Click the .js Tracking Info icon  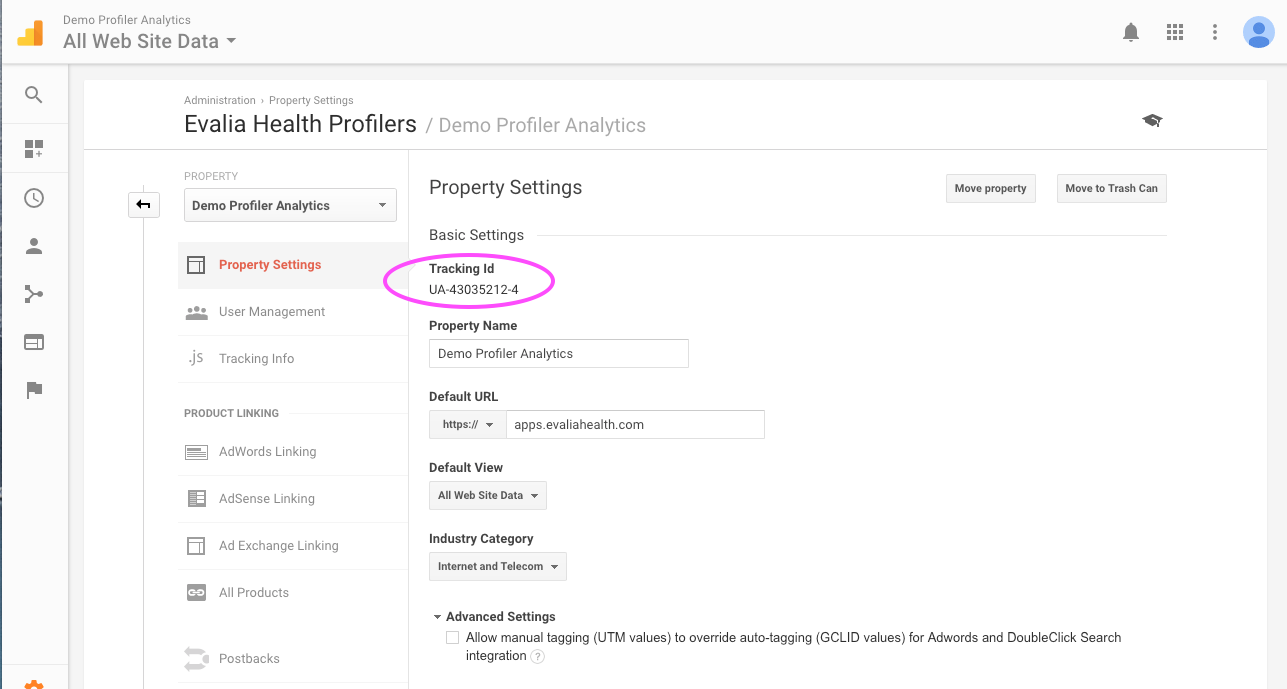click(196, 358)
